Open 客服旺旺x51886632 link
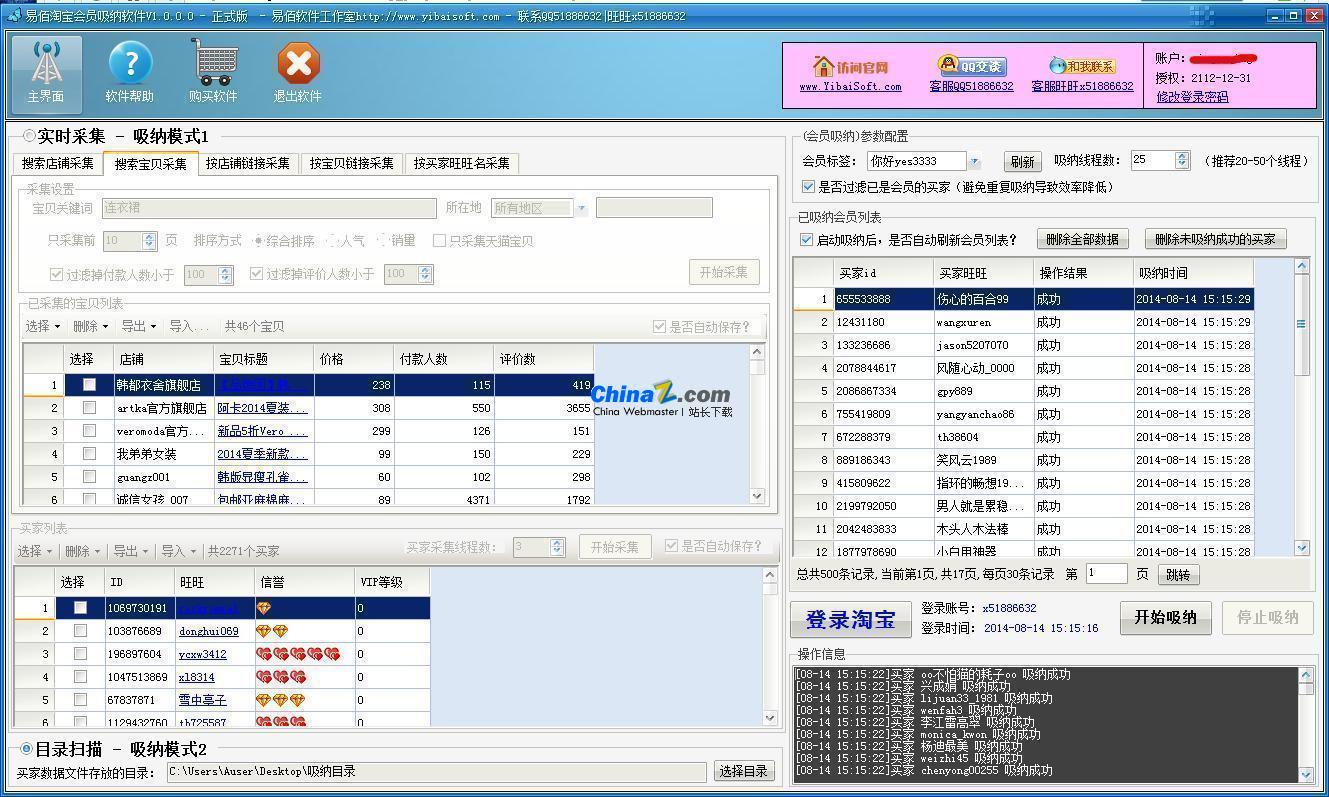The image size is (1329, 797). [1082, 87]
